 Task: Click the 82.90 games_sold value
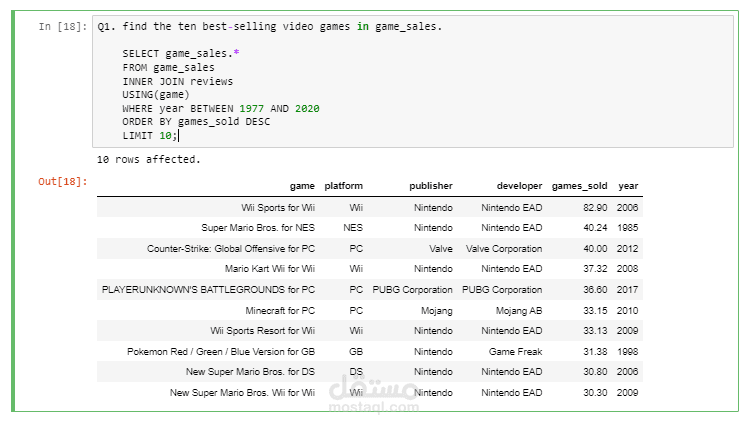[595, 208]
